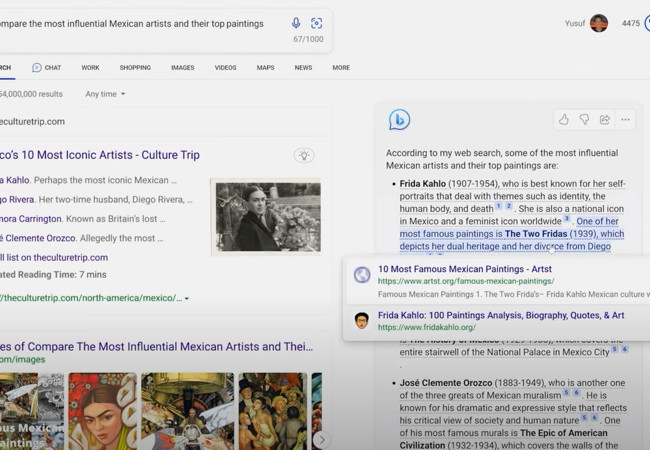
Task: Switch to the Chat tab
Action: point(46,68)
